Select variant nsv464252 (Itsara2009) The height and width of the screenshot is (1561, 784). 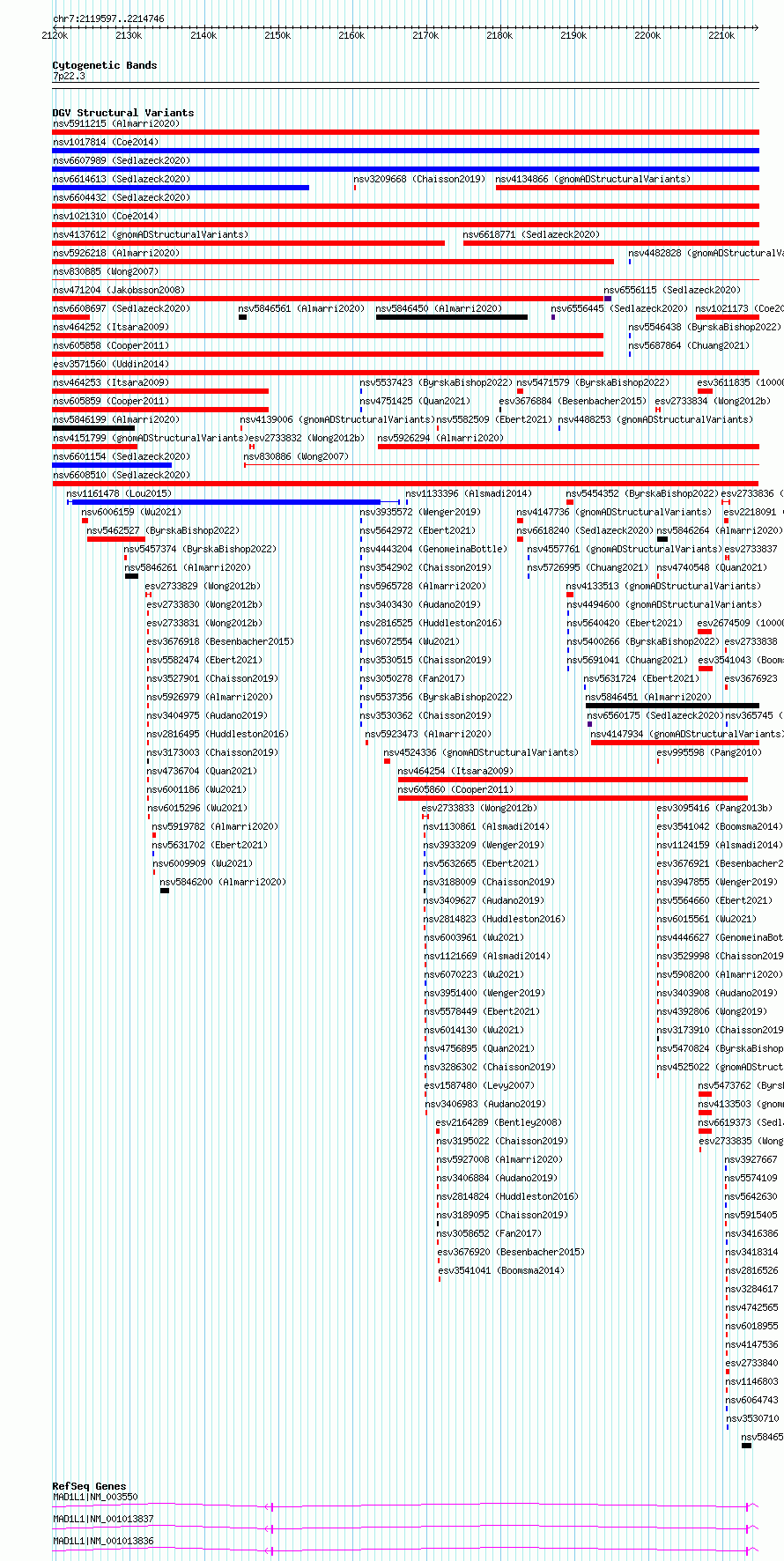coord(111,328)
